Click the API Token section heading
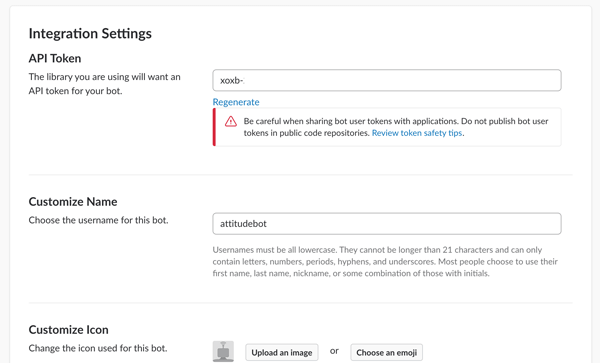Viewport: 600px width, 363px height. pyautogui.click(x=55, y=59)
